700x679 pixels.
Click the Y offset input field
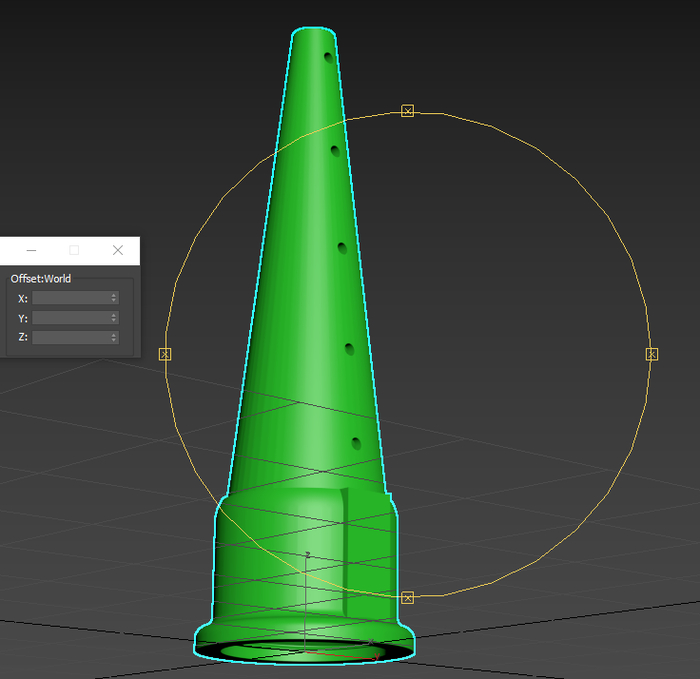pyautogui.click(x=71, y=318)
